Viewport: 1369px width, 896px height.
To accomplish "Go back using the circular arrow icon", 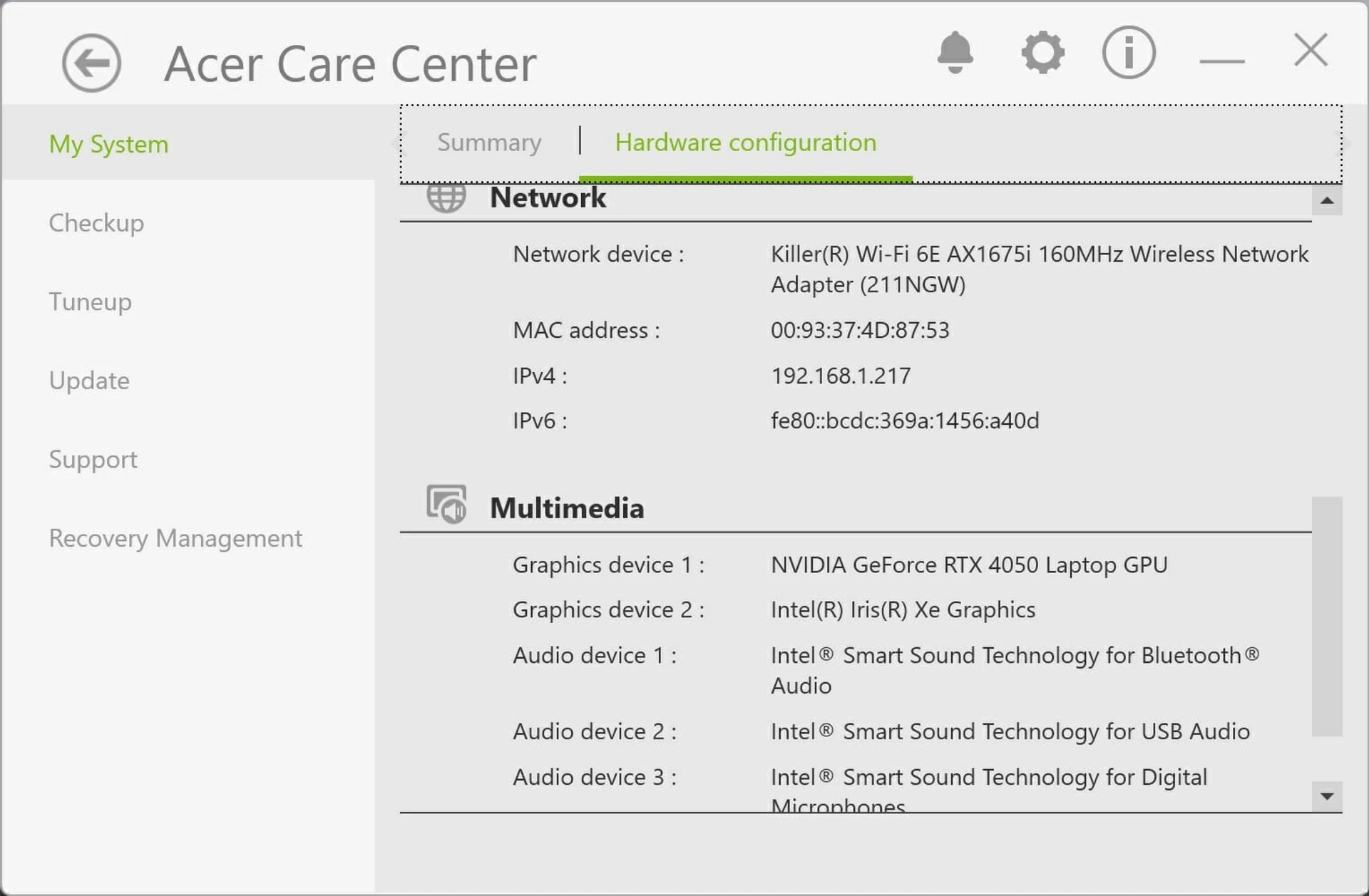I will coord(91,63).
